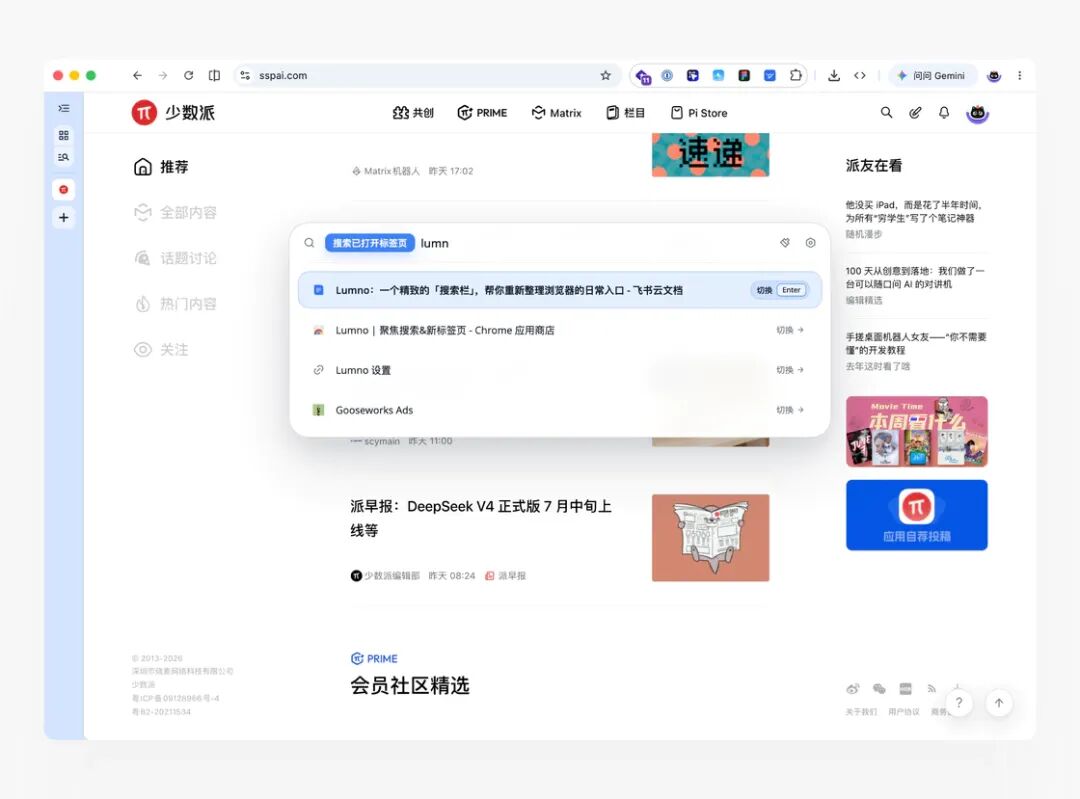Open the iPad 笔记神器 article link
The width and height of the screenshot is (1080, 799).
(x=913, y=211)
